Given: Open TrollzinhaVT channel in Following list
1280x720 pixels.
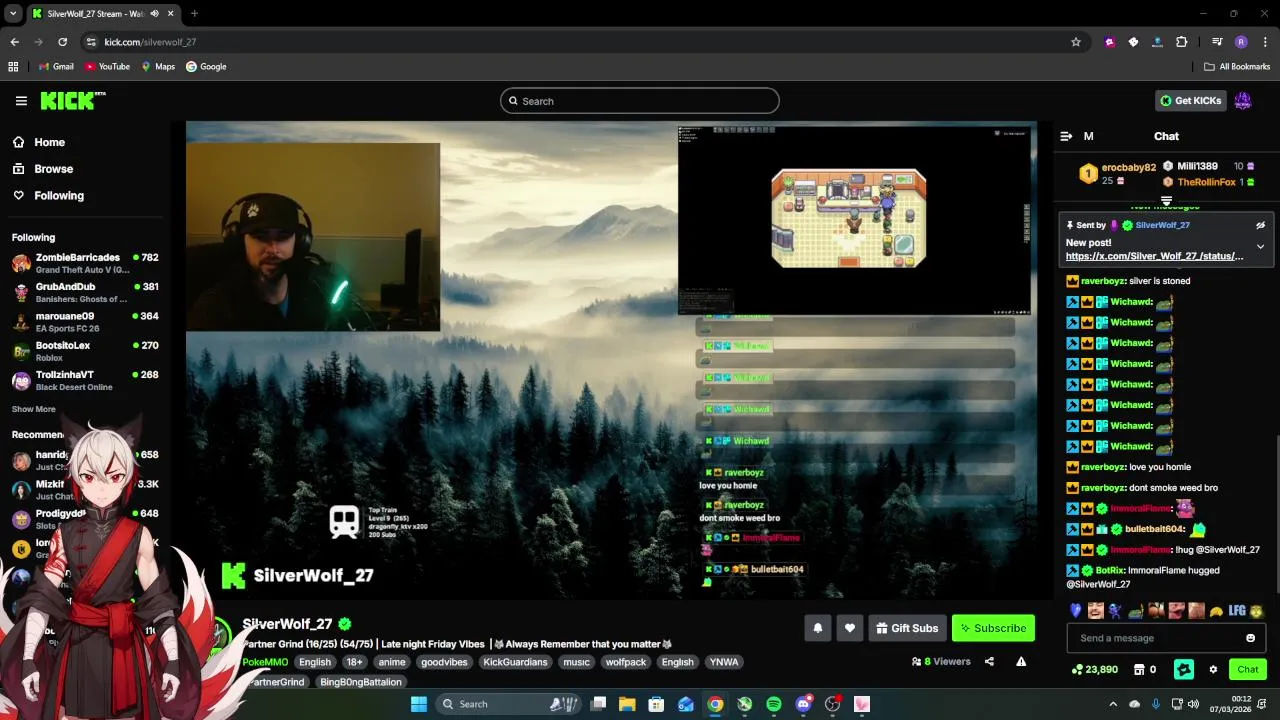Looking at the screenshot, I should coord(85,380).
